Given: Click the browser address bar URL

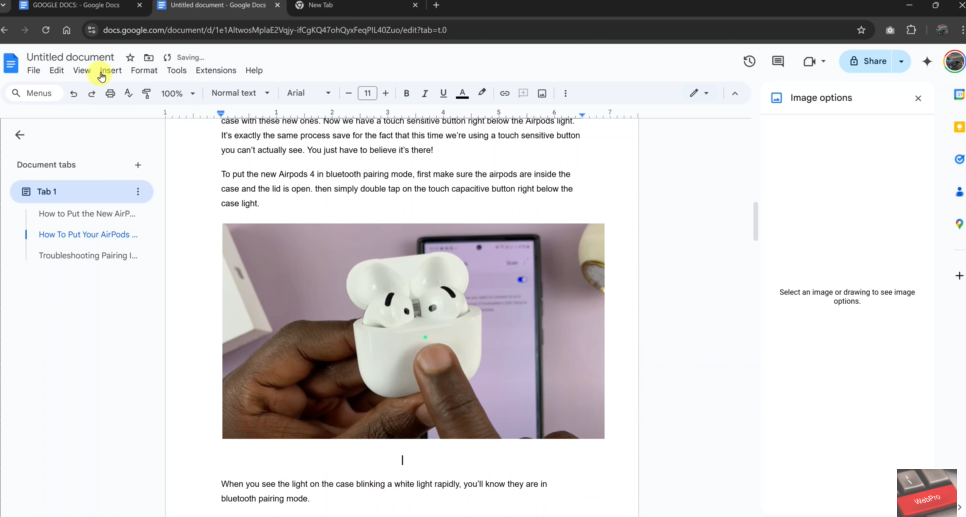Looking at the screenshot, I should (x=275, y=30).
